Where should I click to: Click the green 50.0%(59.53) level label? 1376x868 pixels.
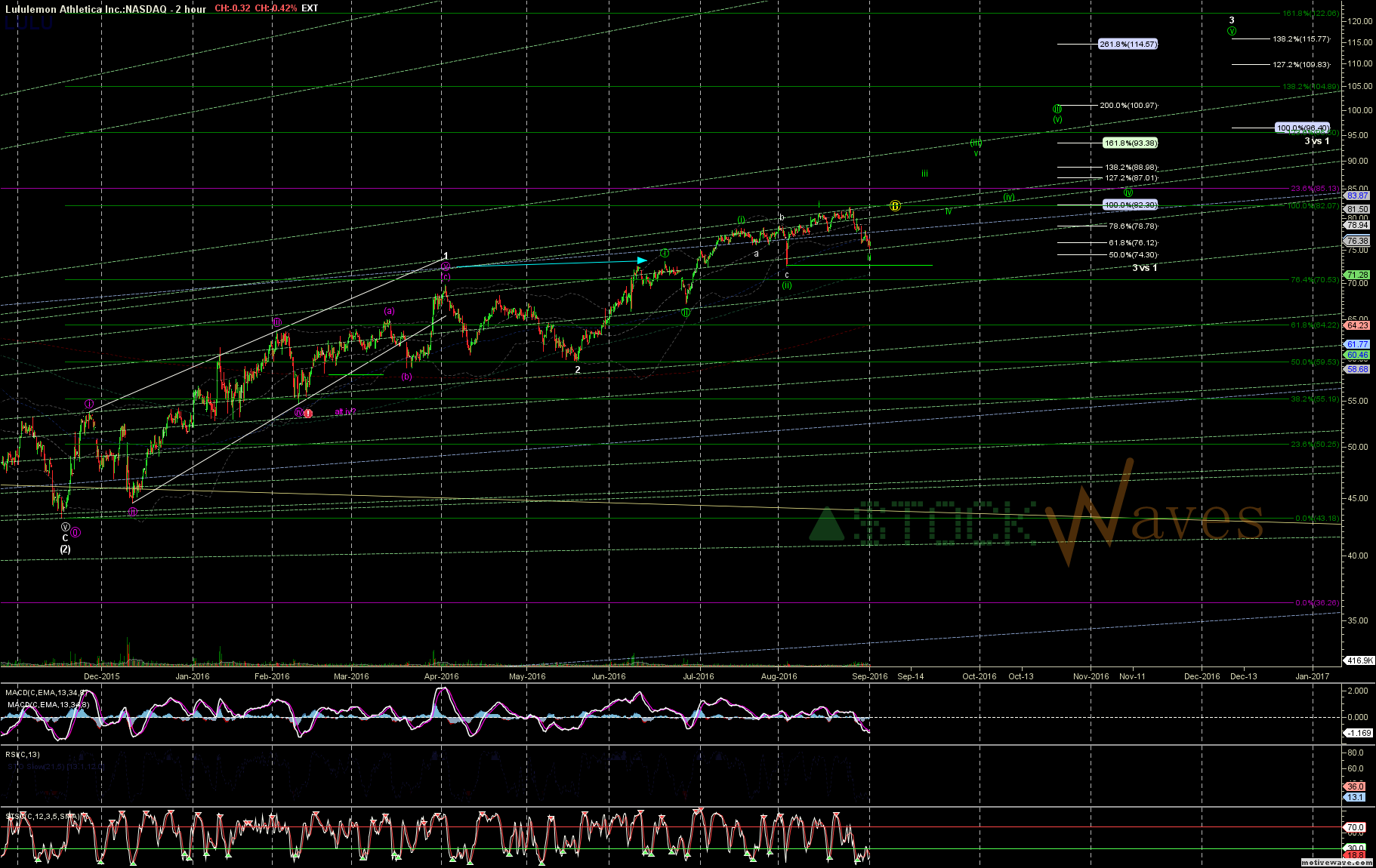1315,362
